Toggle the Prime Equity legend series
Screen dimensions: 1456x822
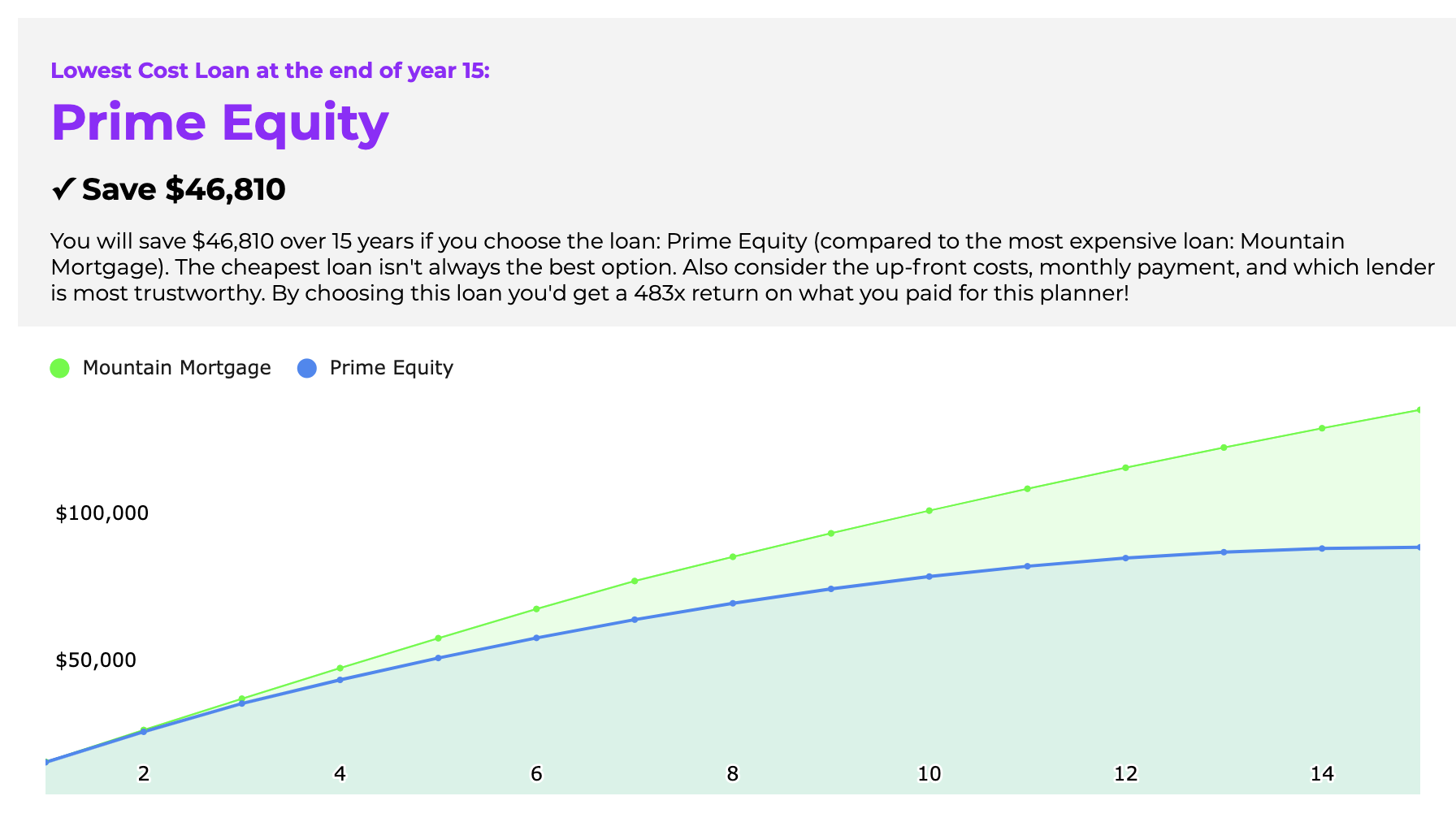tap(375, 368)
